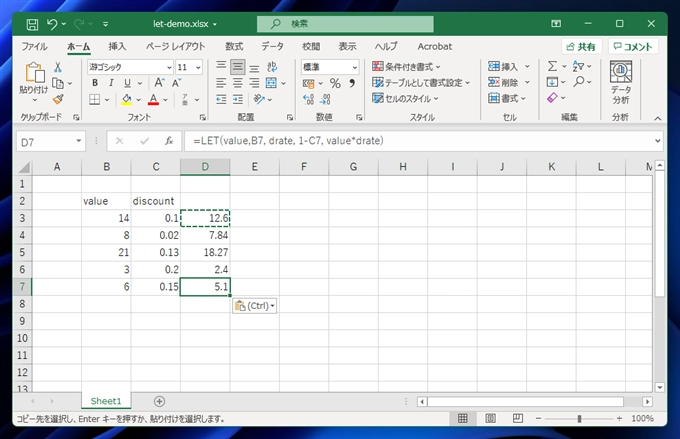Click Increase Decimal icon
This screenshot has width=680, height=439.
[308, 99]
